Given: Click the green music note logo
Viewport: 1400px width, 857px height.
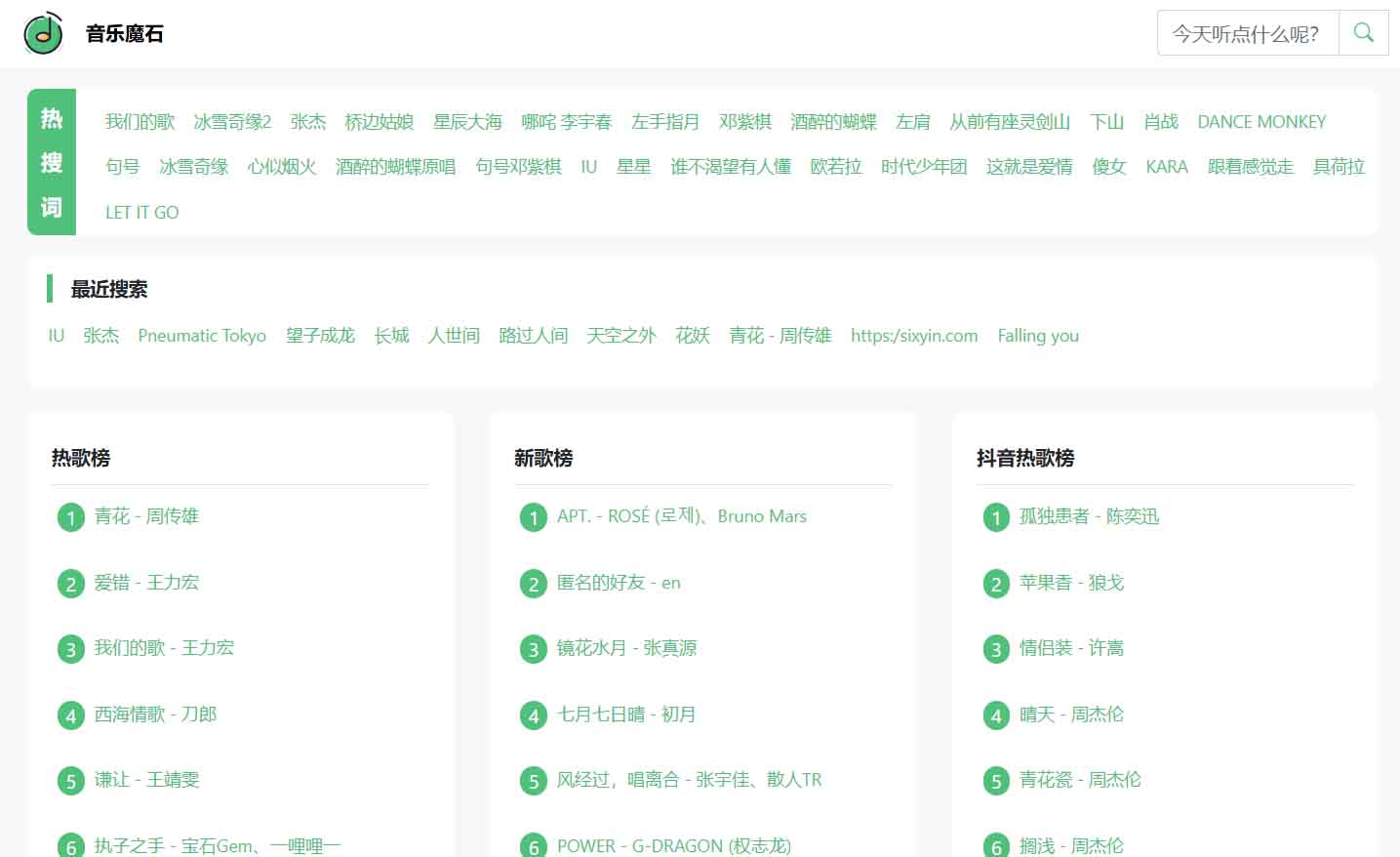Looking at the screenshot, I should click(43, 33).
